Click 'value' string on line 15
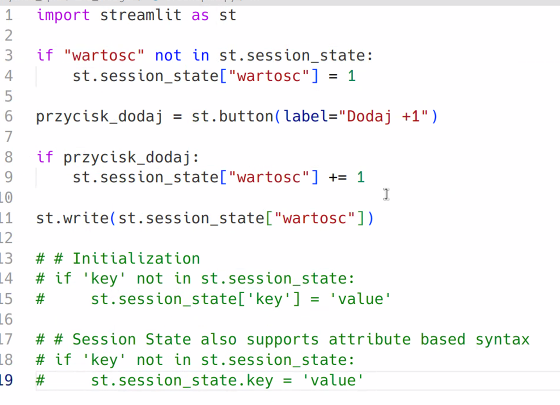Image resolution: width=560 pixels, height=405 pixels. pyautogui.click(x=360, y=299)
